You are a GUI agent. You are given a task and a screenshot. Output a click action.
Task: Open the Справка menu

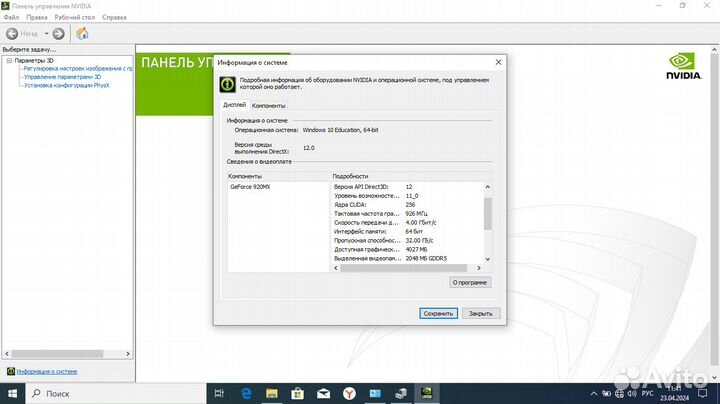click(x=115, y=17)
